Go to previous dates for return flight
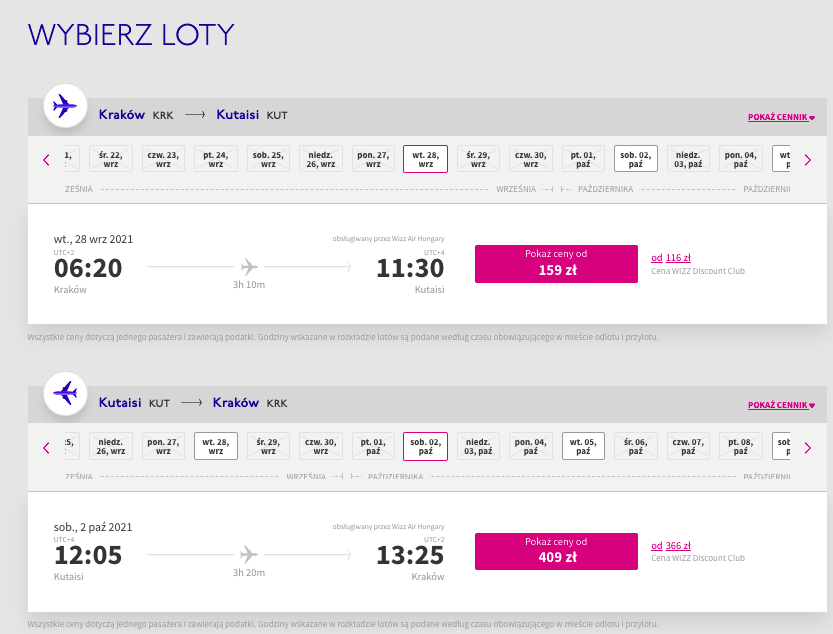Image resolution: width=833 pixels, height=634 pixels. coord(46,447)
